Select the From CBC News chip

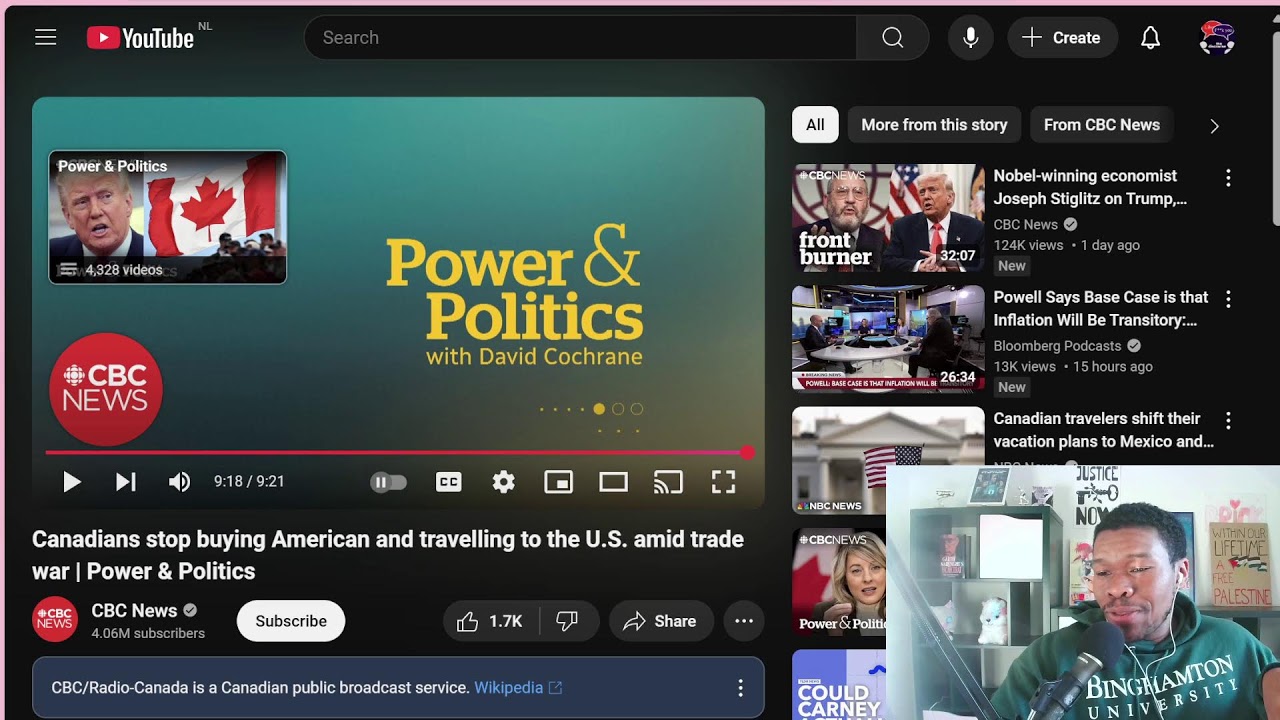click(1102, 125)
